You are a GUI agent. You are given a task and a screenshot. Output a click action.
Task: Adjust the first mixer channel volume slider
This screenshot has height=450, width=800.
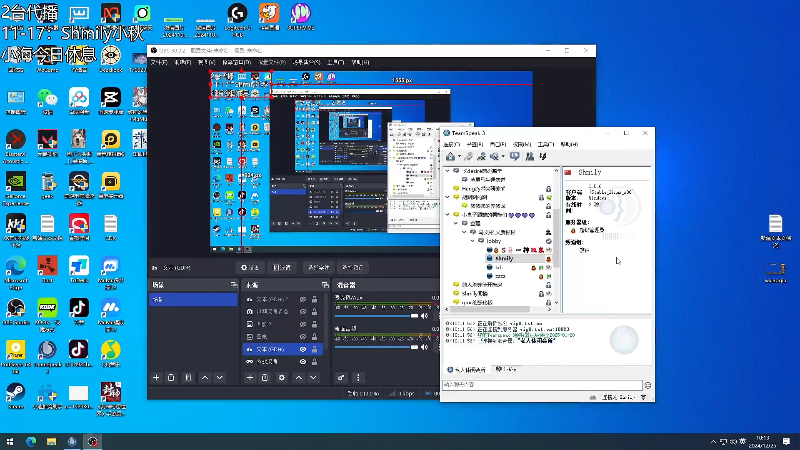(x=377, y=316)
